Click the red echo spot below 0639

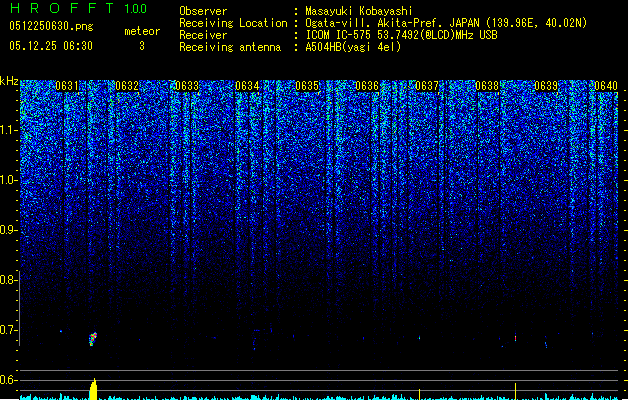point(515,339)
